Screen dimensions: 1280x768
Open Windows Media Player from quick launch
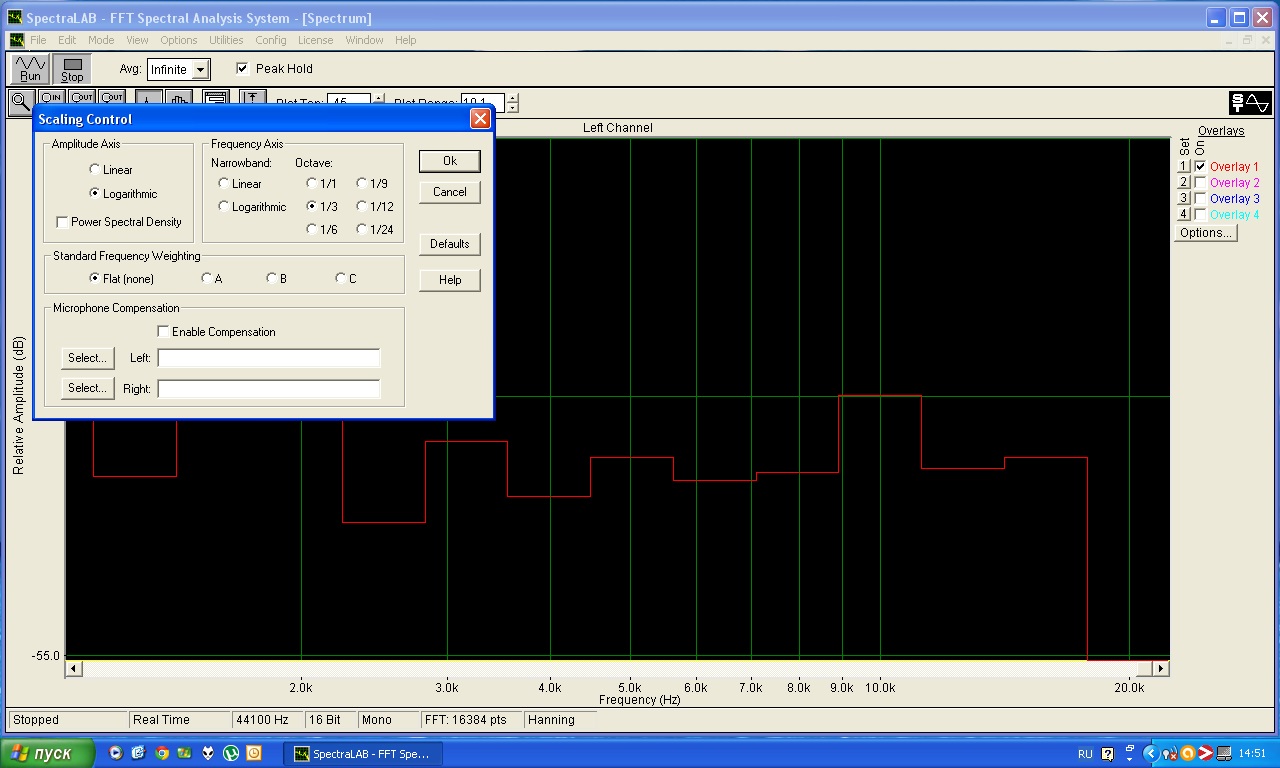pos(115,753)
